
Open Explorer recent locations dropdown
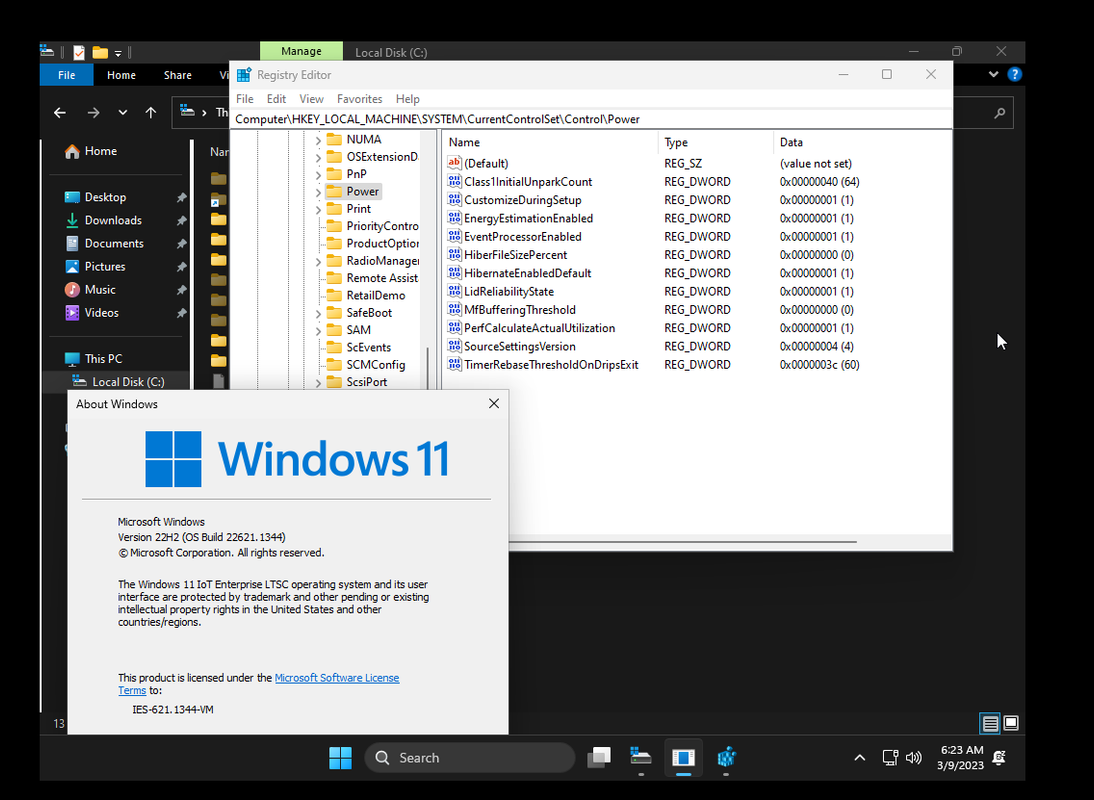tap(123, 112)
